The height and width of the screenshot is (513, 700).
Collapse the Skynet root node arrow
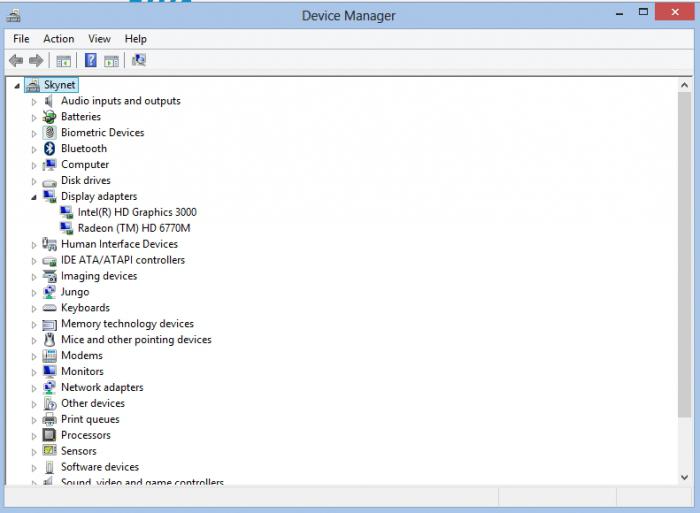point(17,85)
